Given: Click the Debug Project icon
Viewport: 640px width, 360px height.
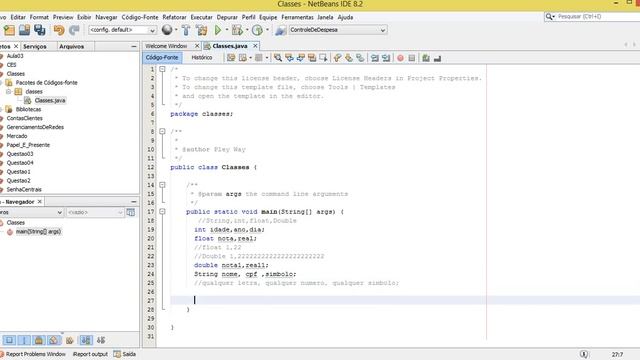Looking at the screenshot, I should click(x=237, y=30).
